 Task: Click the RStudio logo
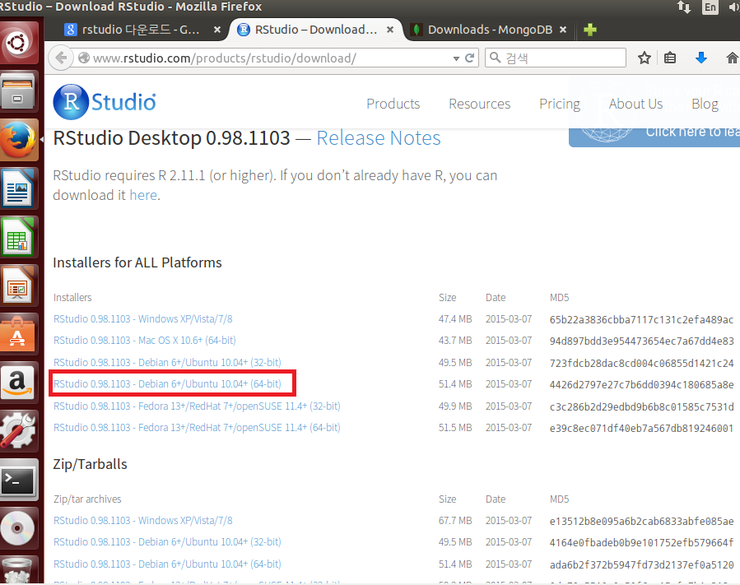coord(105,101)
